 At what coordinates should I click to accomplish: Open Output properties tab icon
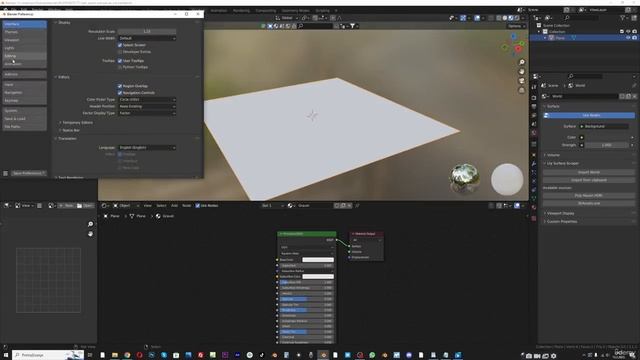534,107
